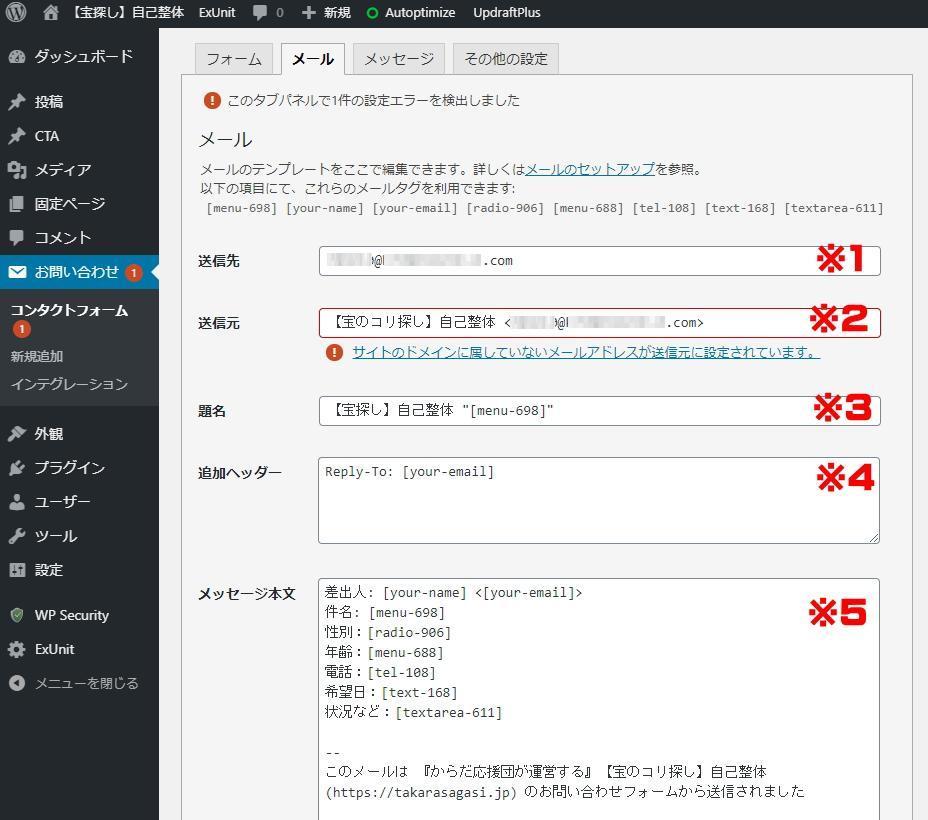Click the お問い合わせ envelope icon
Screen dimensions: 928x820
pyautogui.click(x=17, y=272)
